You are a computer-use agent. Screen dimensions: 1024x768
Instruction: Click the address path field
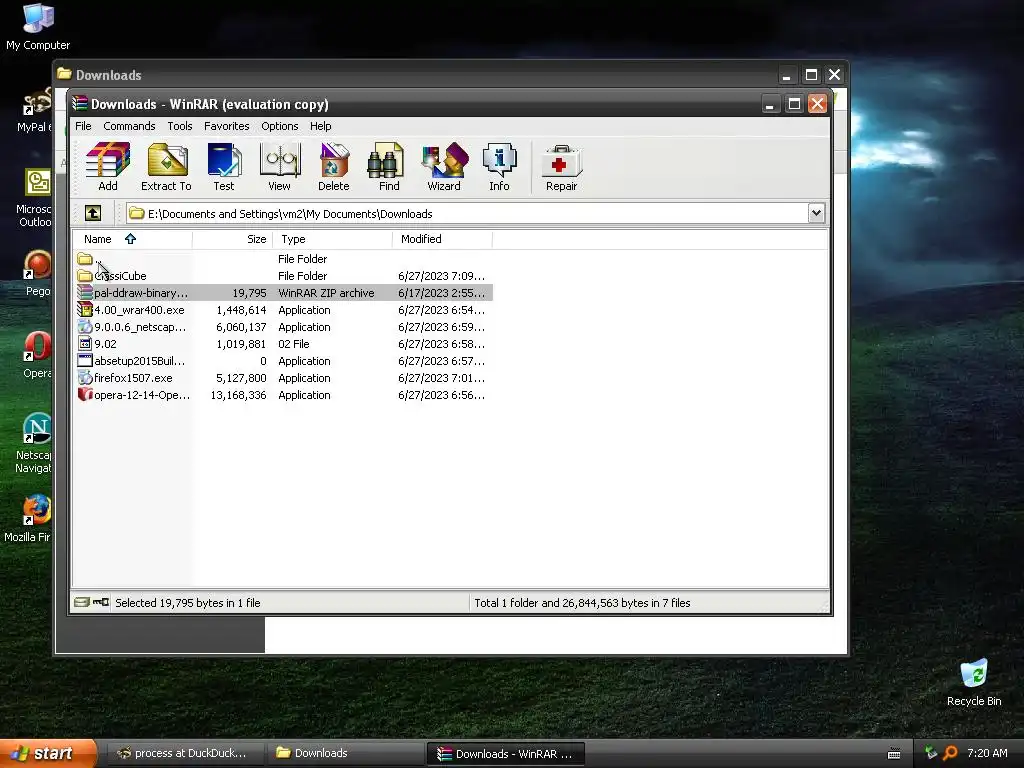467,214
